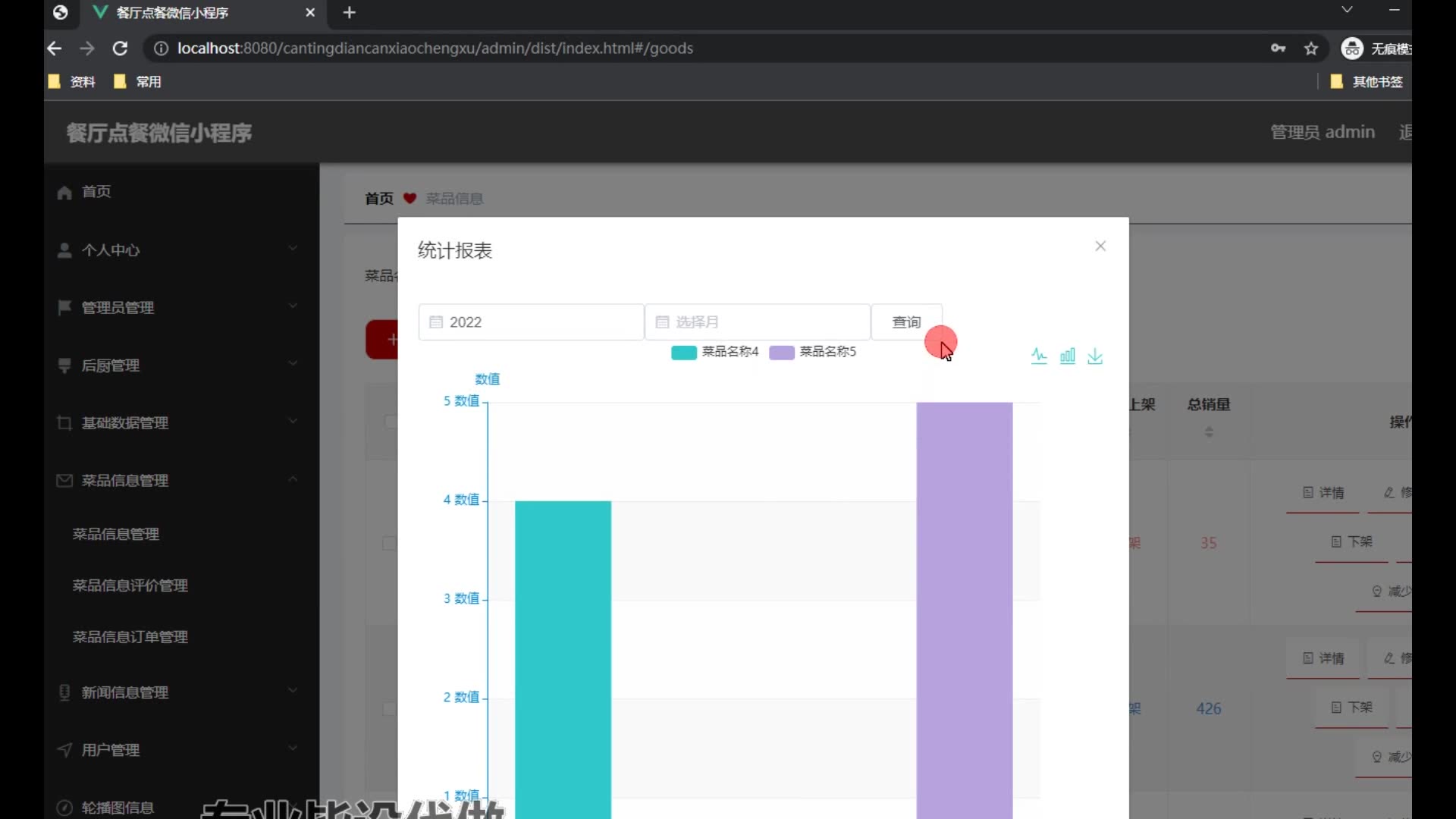Click 详情 button in the 426 row
The height and width of the screenshot is (819, 1456).
click(x=1323, y=658)
